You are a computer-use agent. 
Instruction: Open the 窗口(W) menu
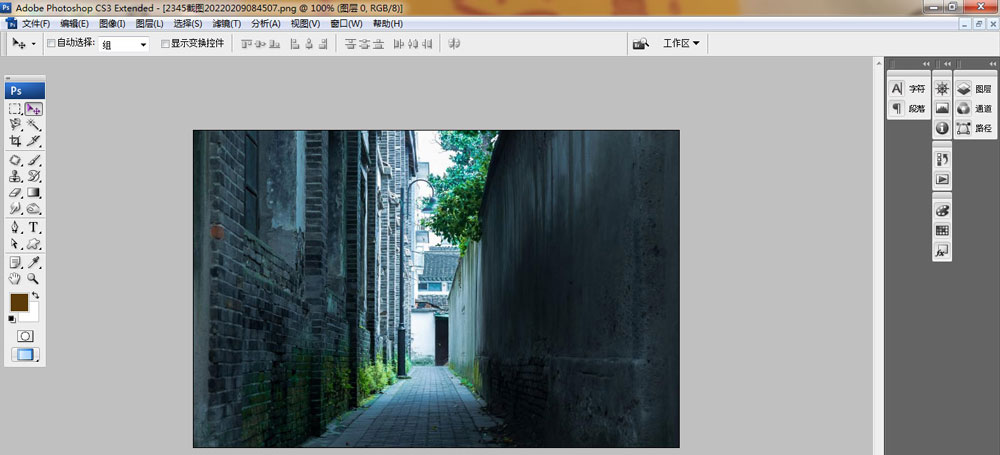(x=346, y=24)
